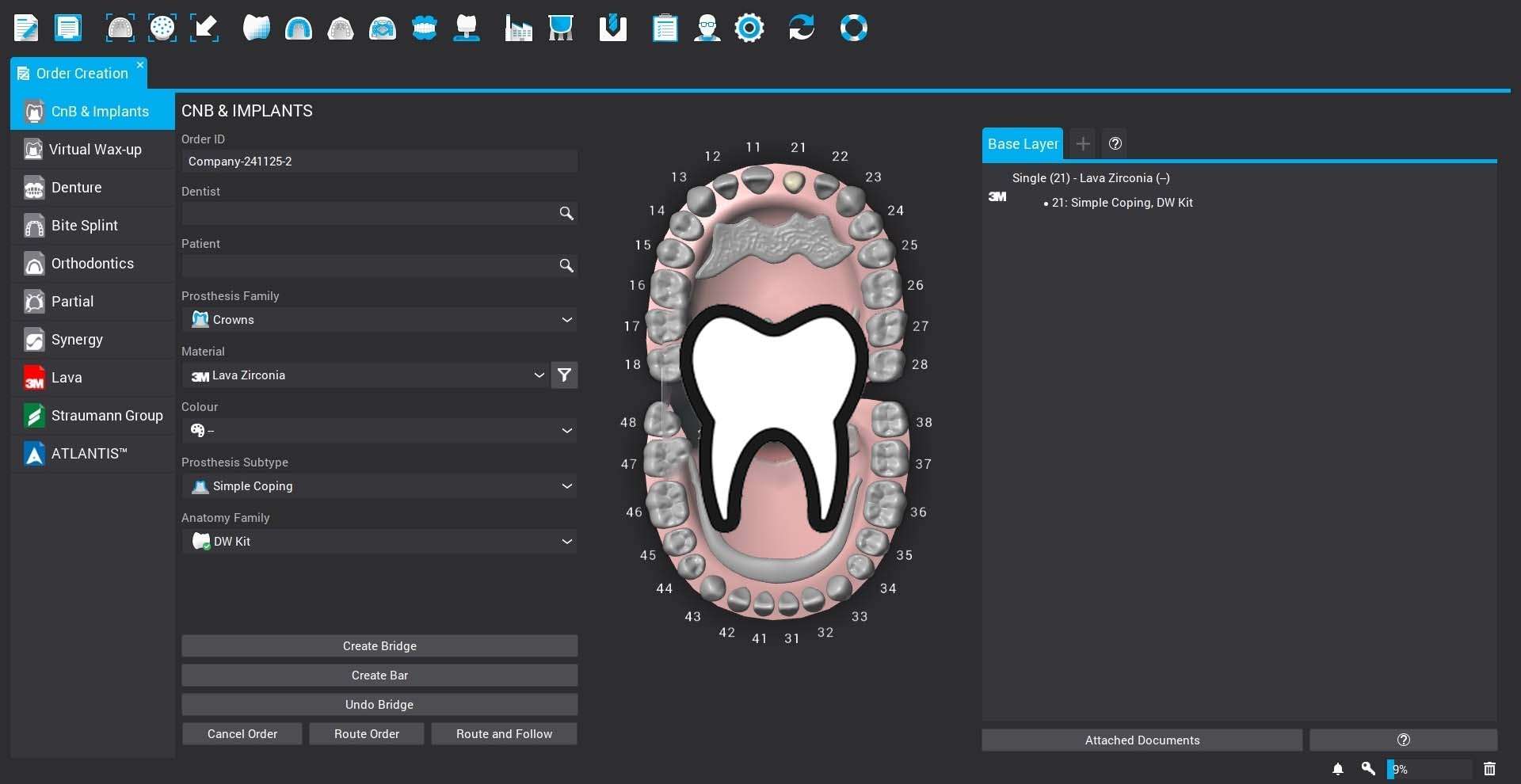Click the Route Order button
The image size is (1521, 784).
pos(366,734)
